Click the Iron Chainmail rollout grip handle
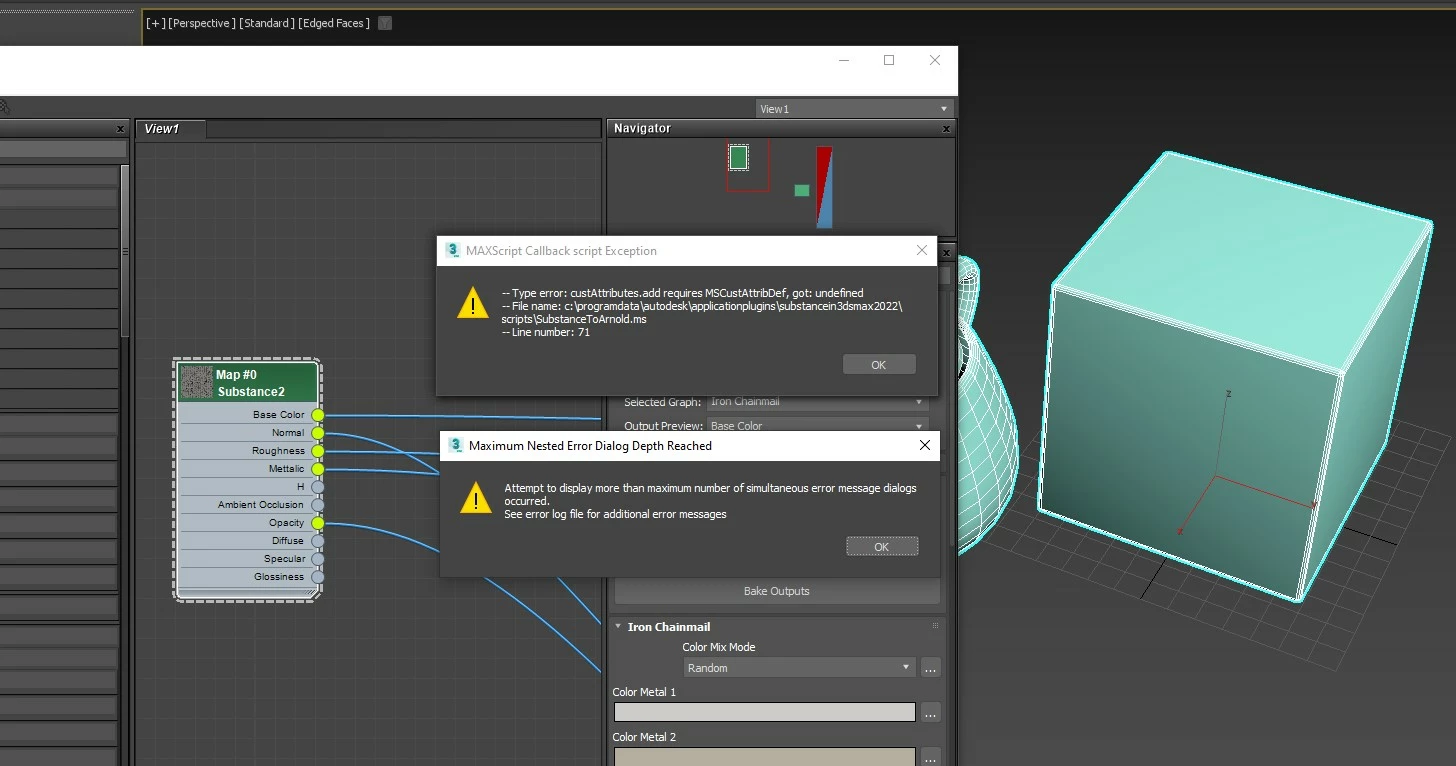Image resolution: width=1456 pixels, height=766 pixels. (935, 626)
